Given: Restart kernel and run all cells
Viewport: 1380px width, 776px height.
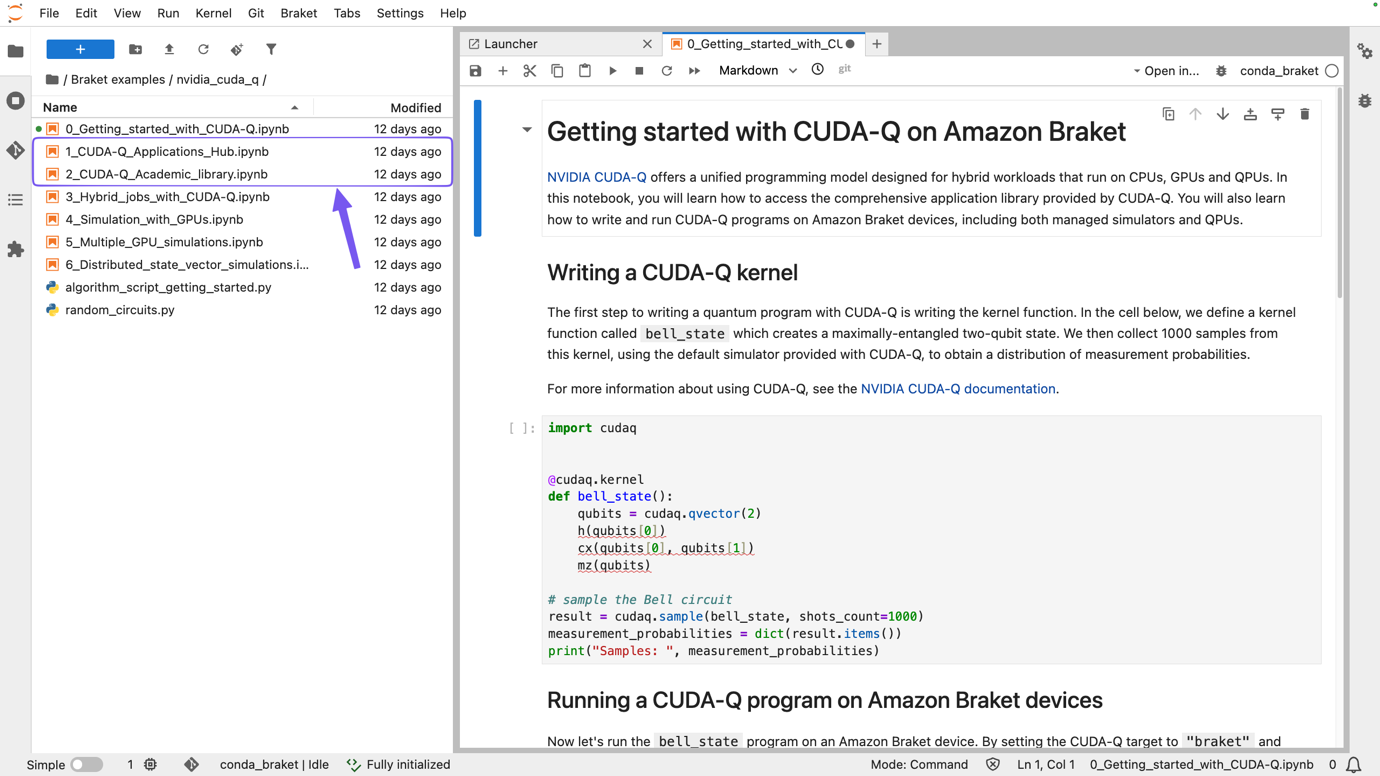Looking at the screenshot, I should click(x=694, y=71).
